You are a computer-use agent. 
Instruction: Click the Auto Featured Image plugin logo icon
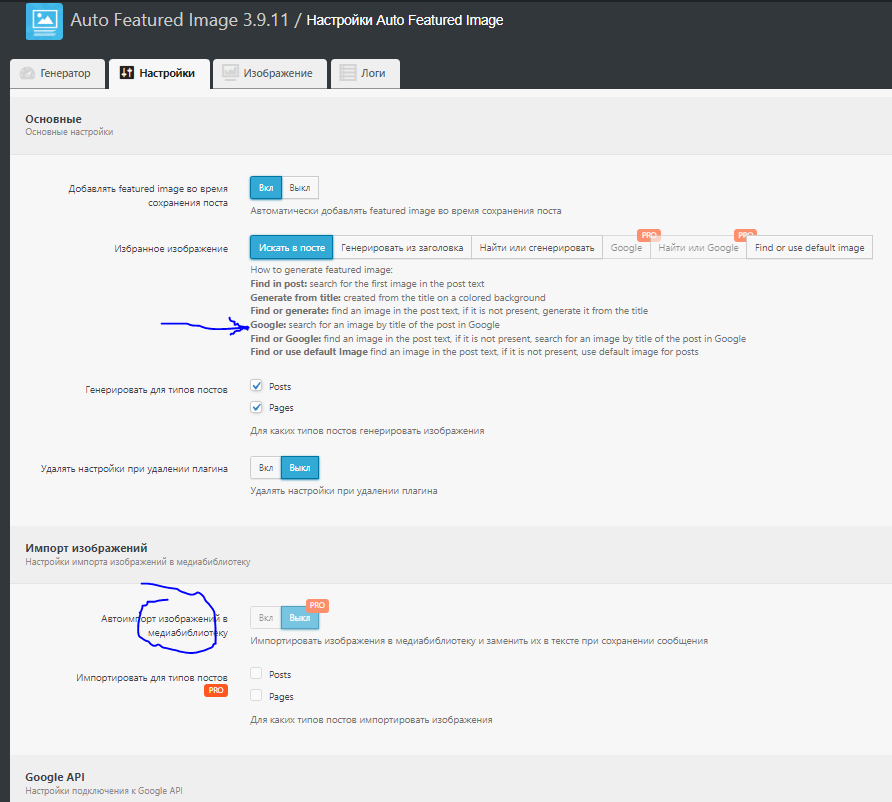[x=44, y=21]
